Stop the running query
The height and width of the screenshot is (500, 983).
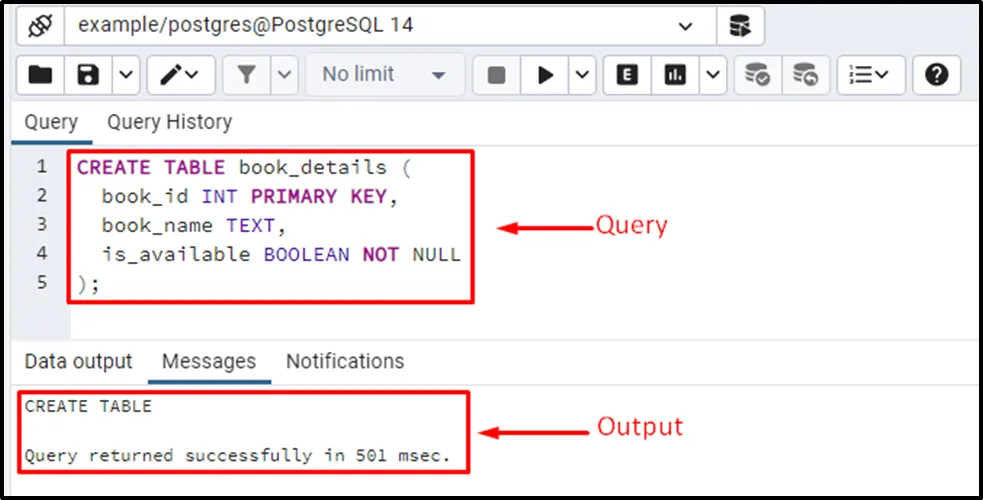(x=497, y=75)
